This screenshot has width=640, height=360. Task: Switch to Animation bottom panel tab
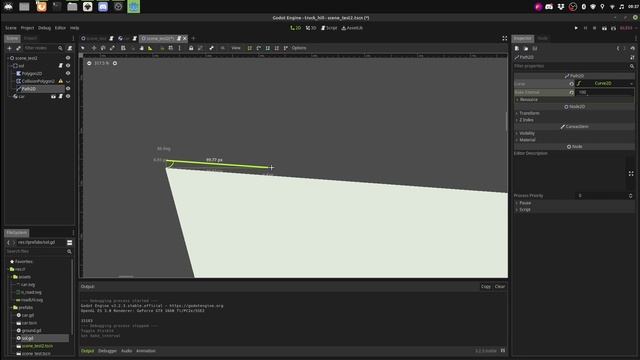[146, 351]
